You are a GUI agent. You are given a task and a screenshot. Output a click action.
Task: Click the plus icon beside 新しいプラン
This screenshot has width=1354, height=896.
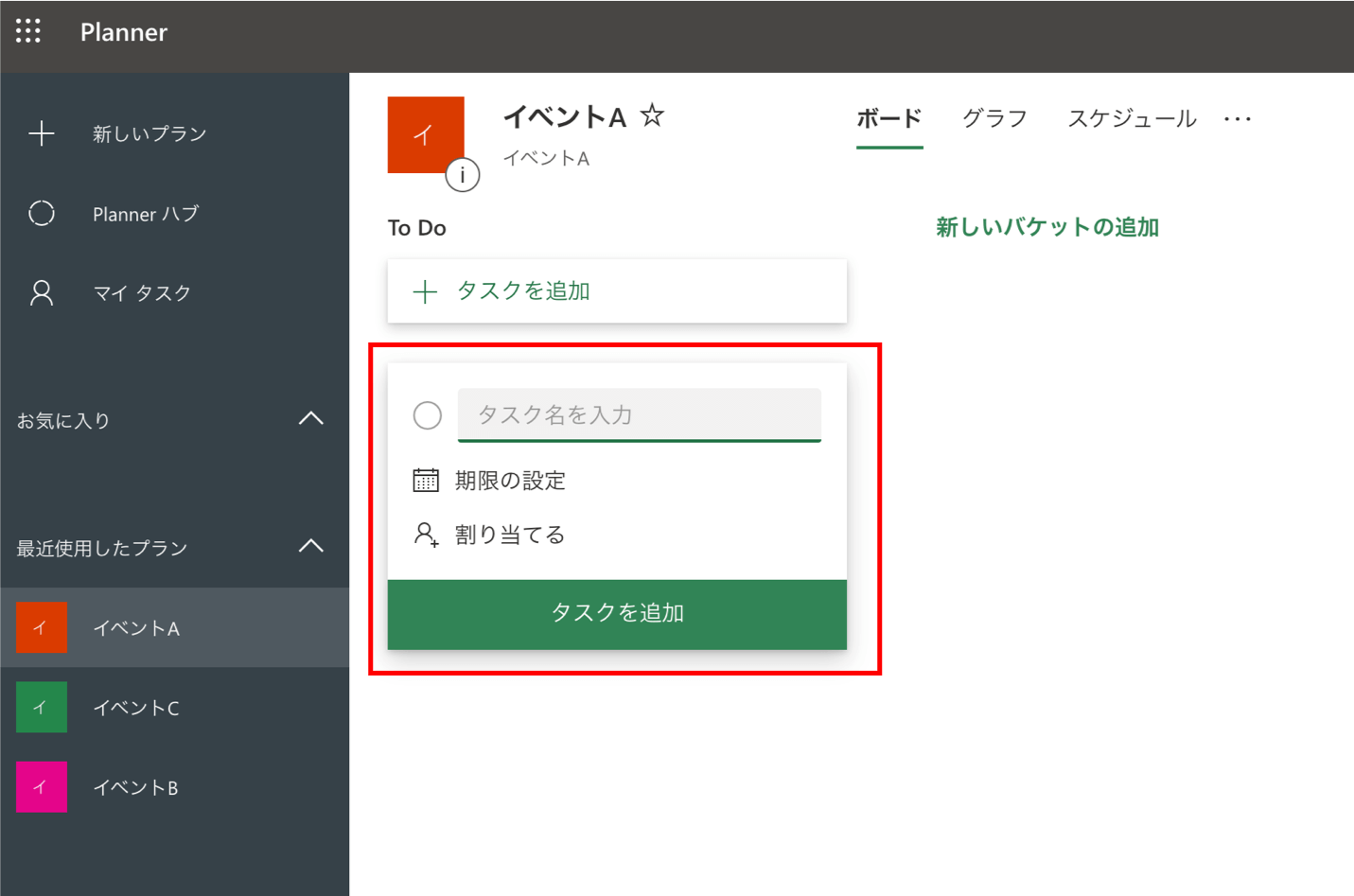42,133
